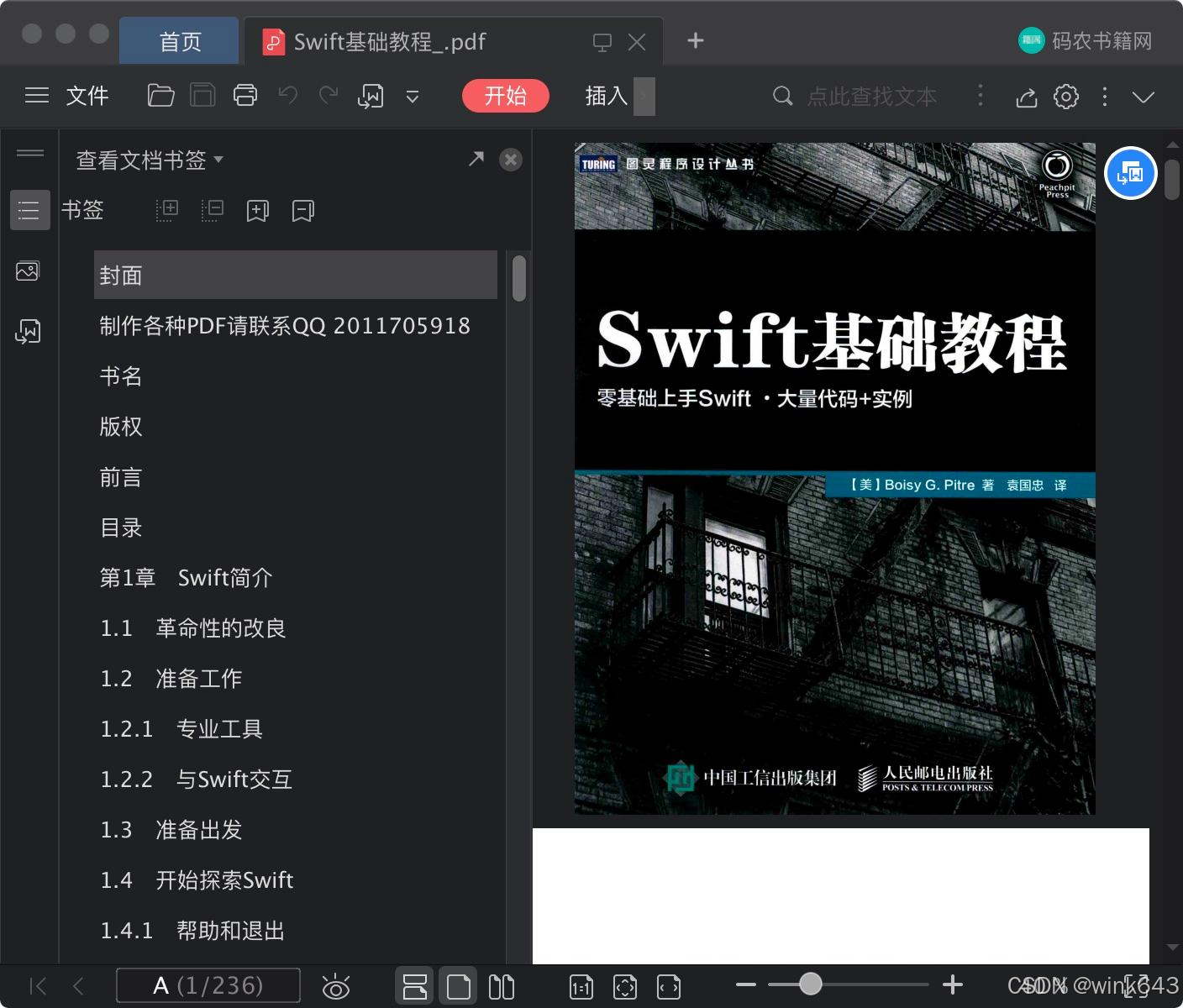This screenshot has width=1183, height=1008.
Task: Toggle two-page view
Action: point(502,986)
